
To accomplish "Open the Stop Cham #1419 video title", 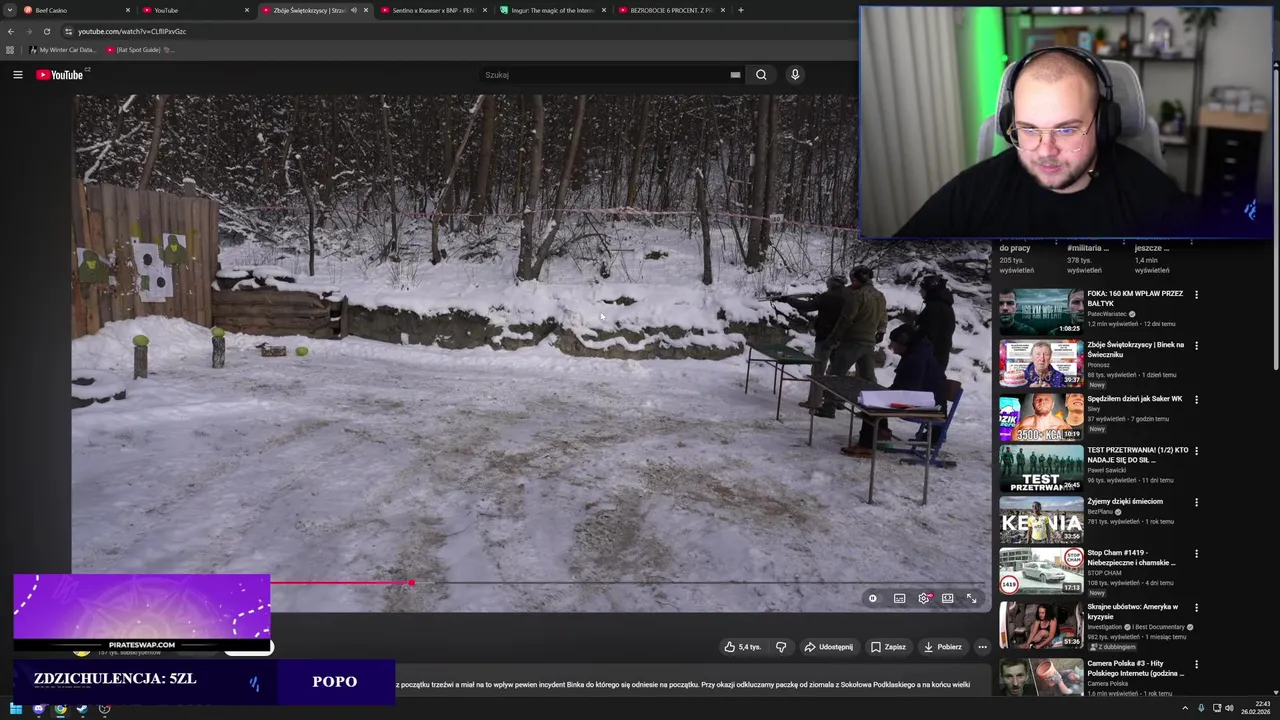I will point(1131,557).
